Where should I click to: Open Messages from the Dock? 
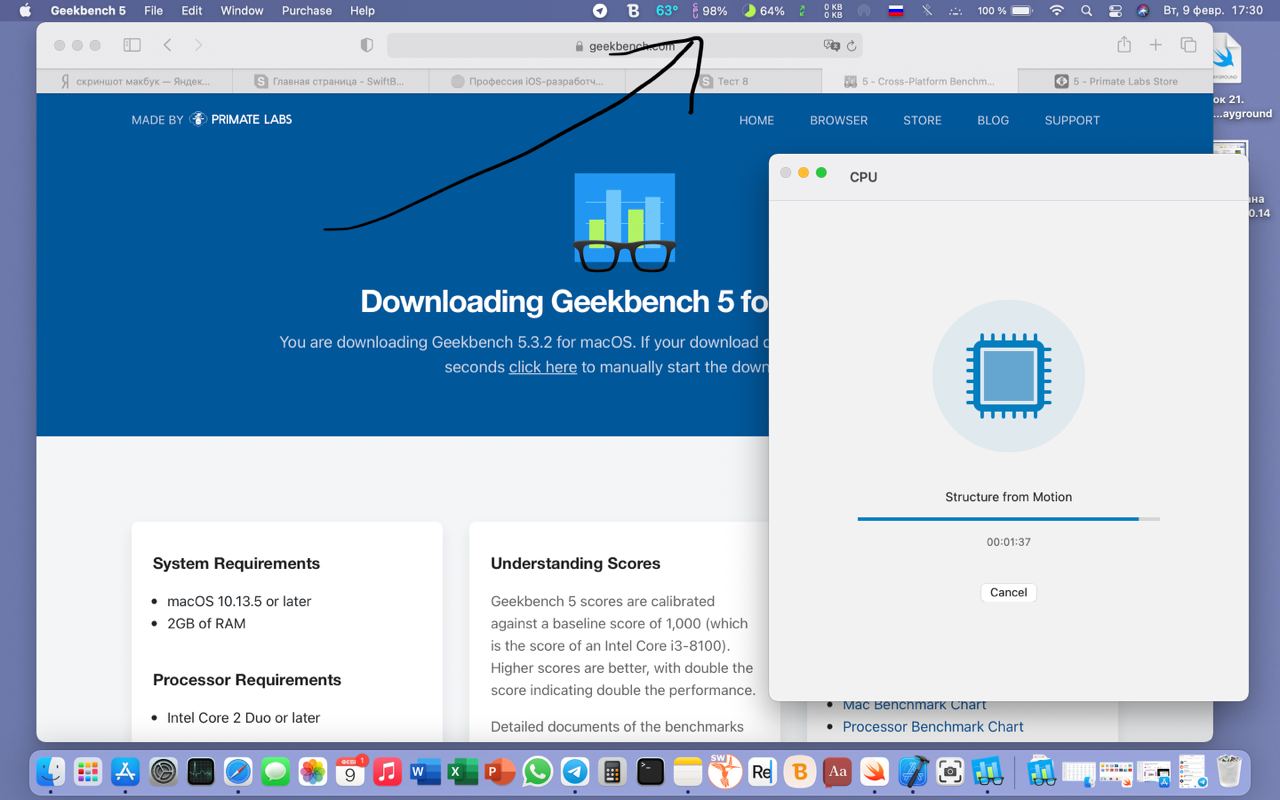click(x=275, y=771)
